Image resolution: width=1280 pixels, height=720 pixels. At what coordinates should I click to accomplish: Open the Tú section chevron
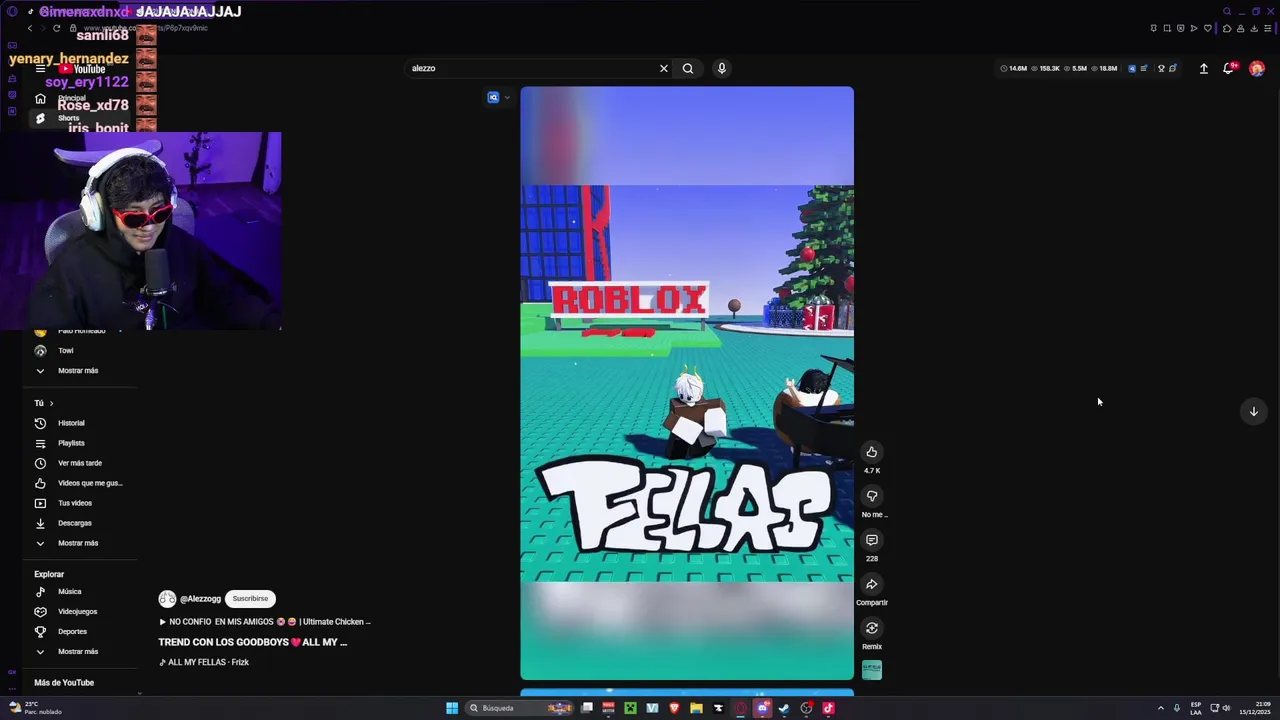tap(51, 403)
